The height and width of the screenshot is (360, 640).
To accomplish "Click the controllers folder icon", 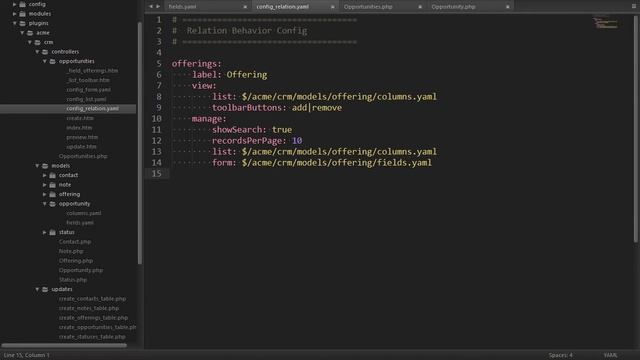I will [45, 52].
